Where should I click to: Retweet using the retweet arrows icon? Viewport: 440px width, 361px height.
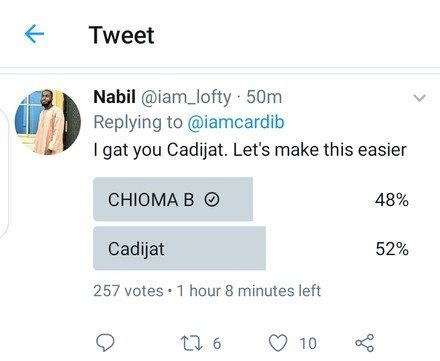191,343
